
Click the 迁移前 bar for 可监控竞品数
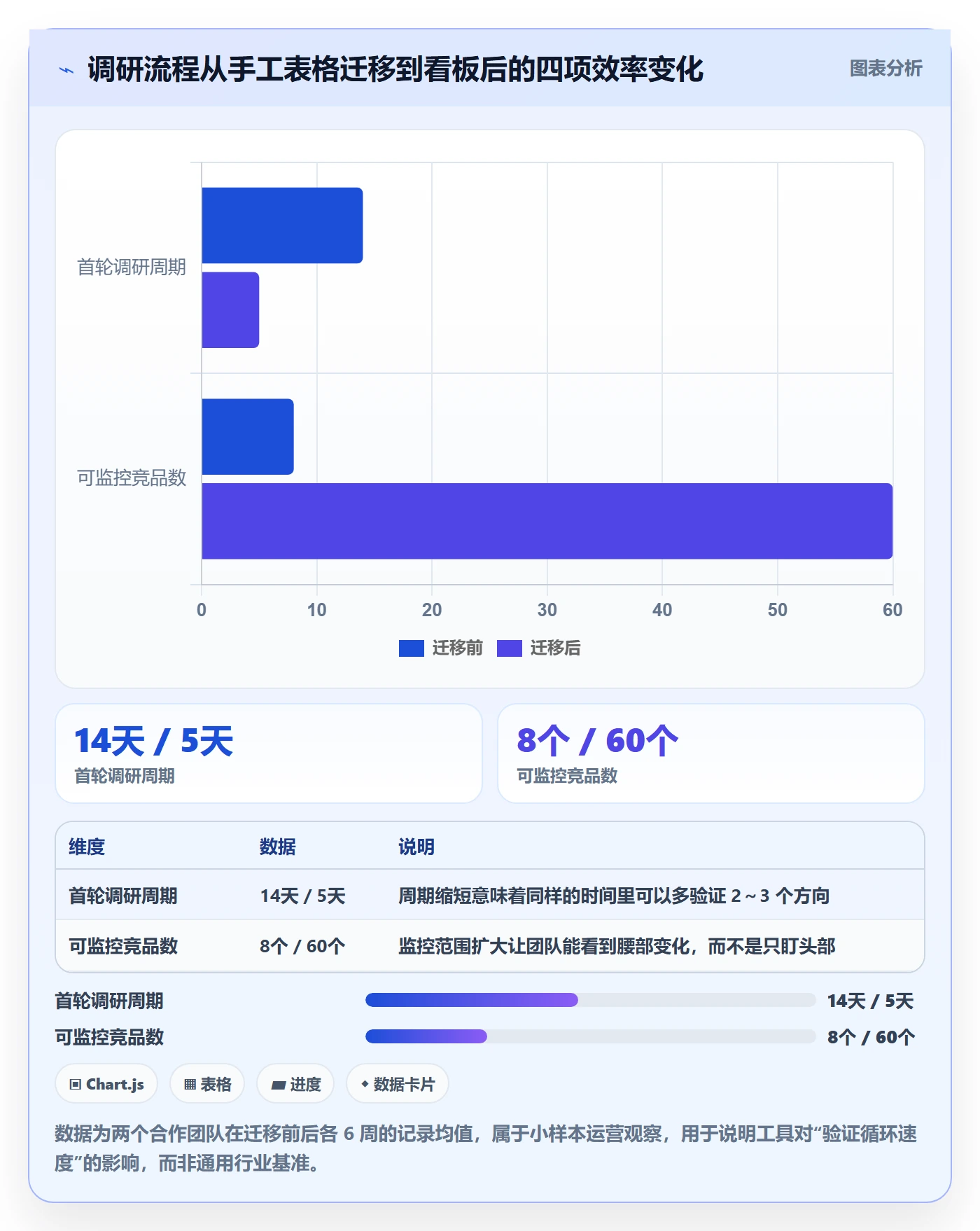tap(248, 437)
